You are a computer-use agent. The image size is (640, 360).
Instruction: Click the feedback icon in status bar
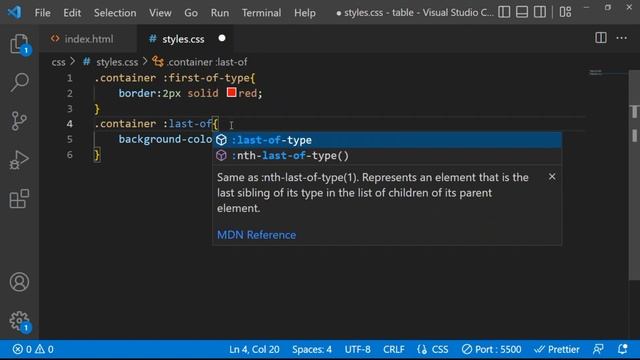[x=598, y=349]
